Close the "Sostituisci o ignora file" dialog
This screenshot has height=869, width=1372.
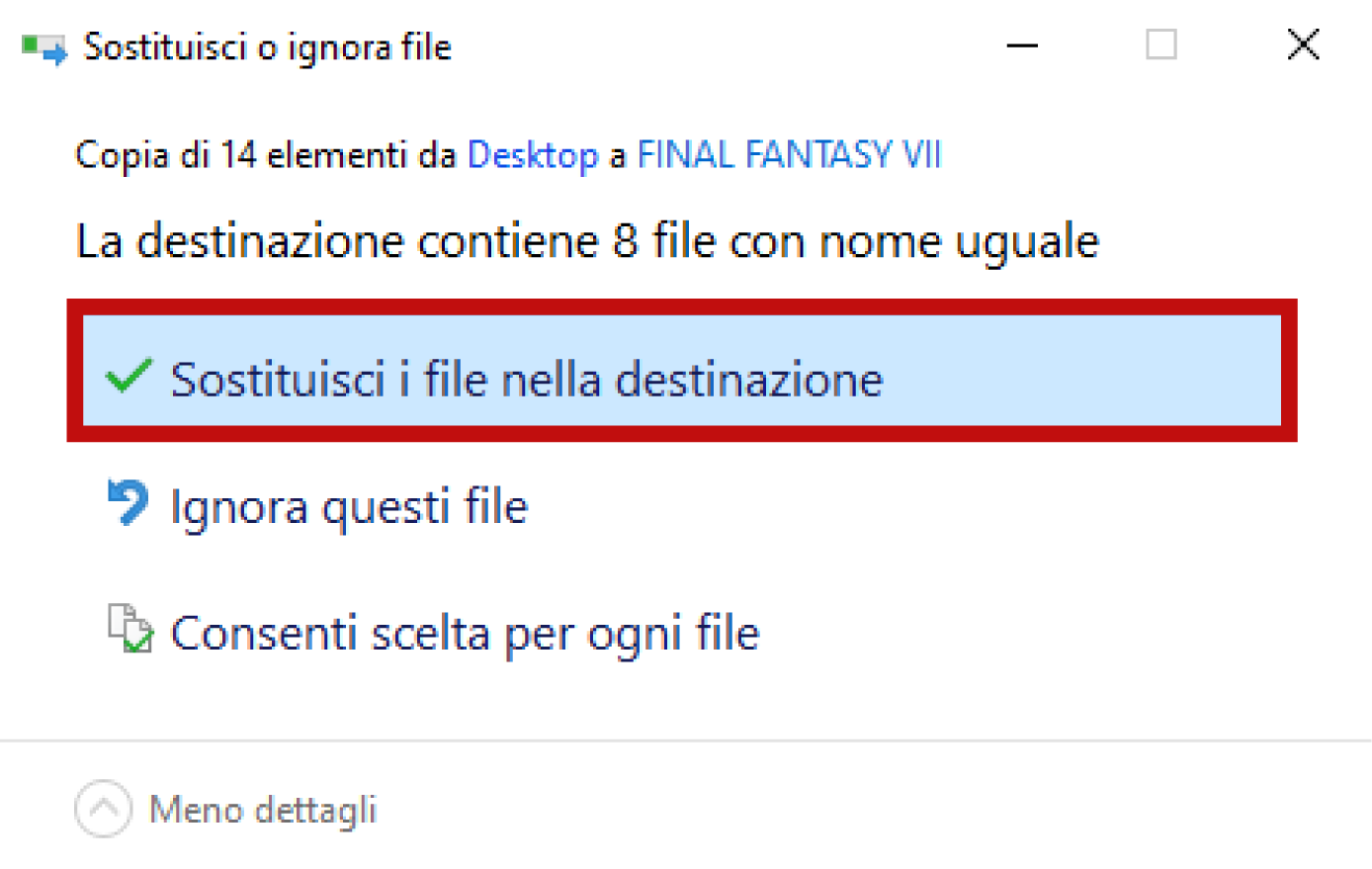coord(1303,45)
